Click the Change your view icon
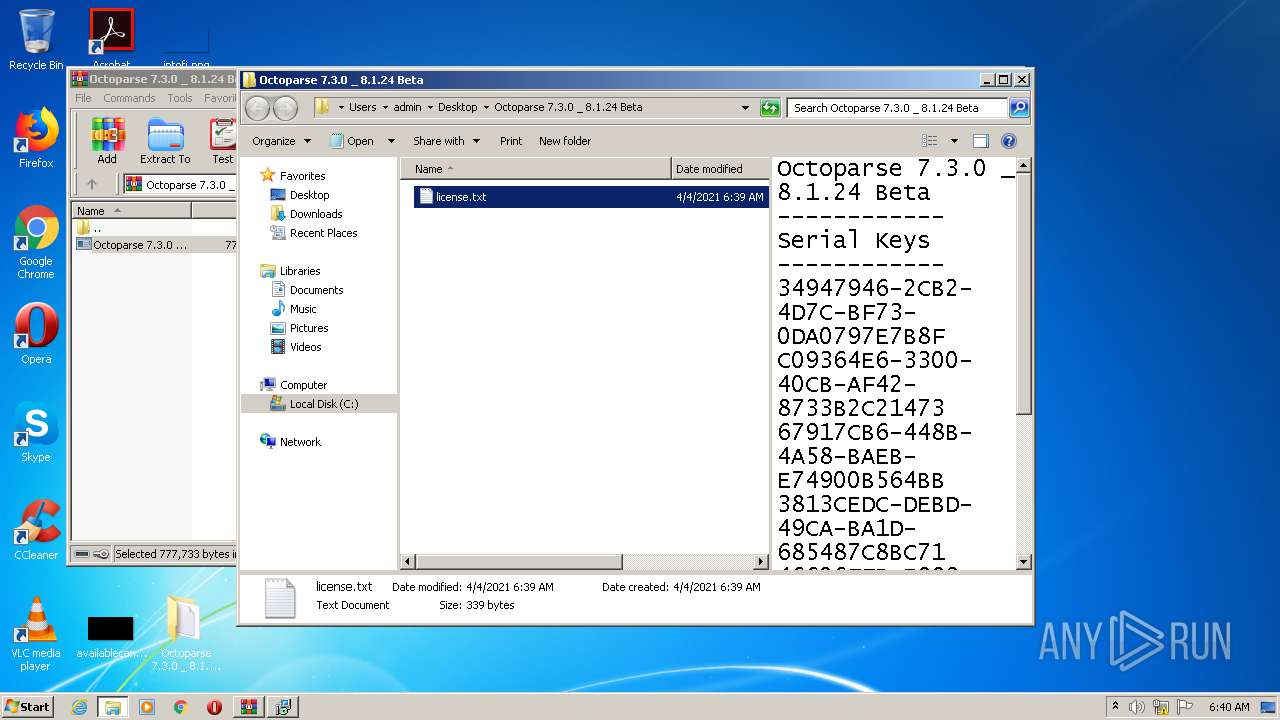Screen dimensions: 1280x720 pos(930,141)
